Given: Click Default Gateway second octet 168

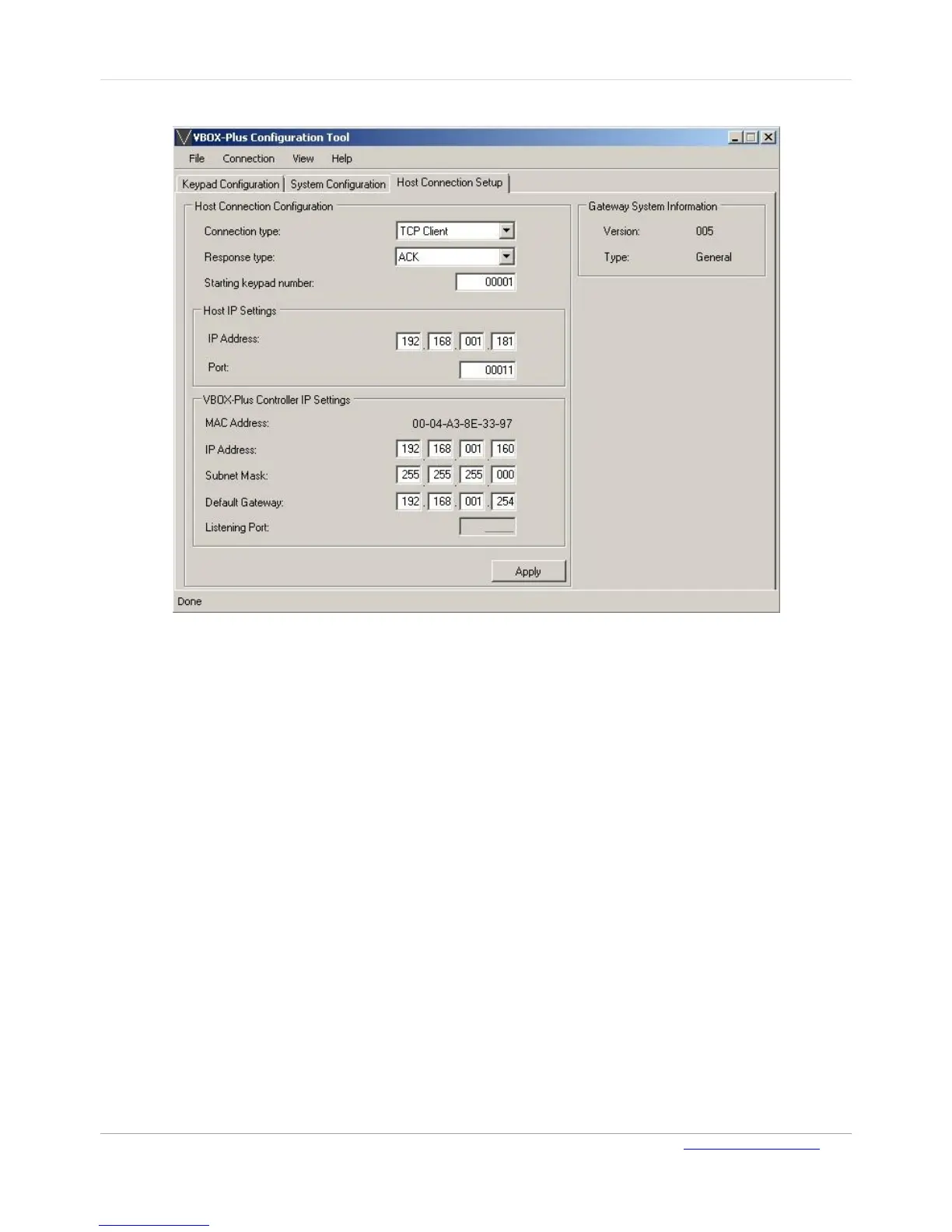Looking at the screenshot, I should pyautogui.click(x=441, y=502).
